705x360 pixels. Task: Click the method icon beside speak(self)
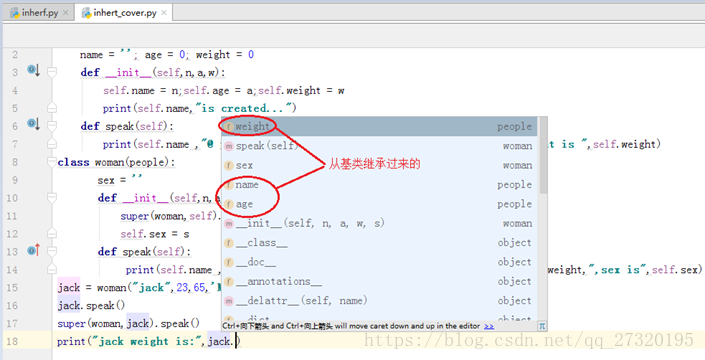pos(229,146)
